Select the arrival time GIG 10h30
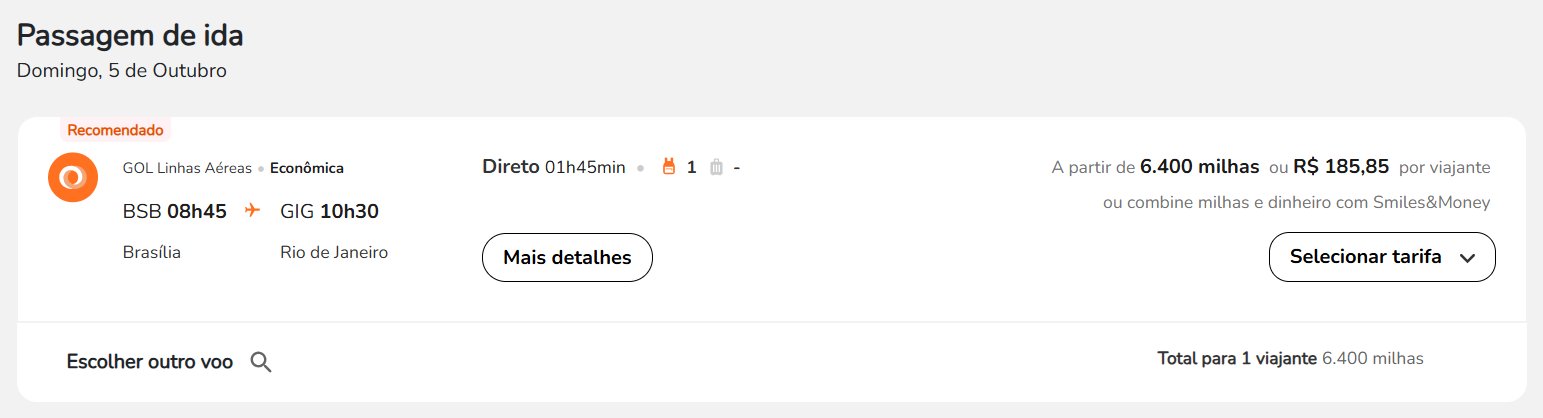 coord(329,211)
